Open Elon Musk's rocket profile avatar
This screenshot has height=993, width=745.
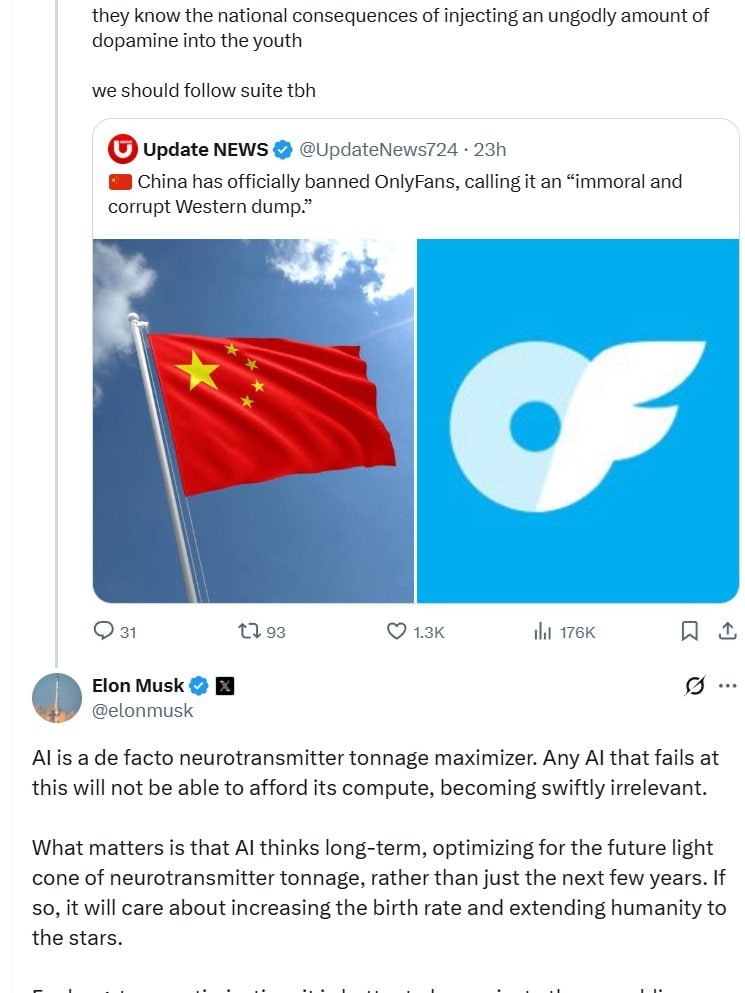point(57,697)
